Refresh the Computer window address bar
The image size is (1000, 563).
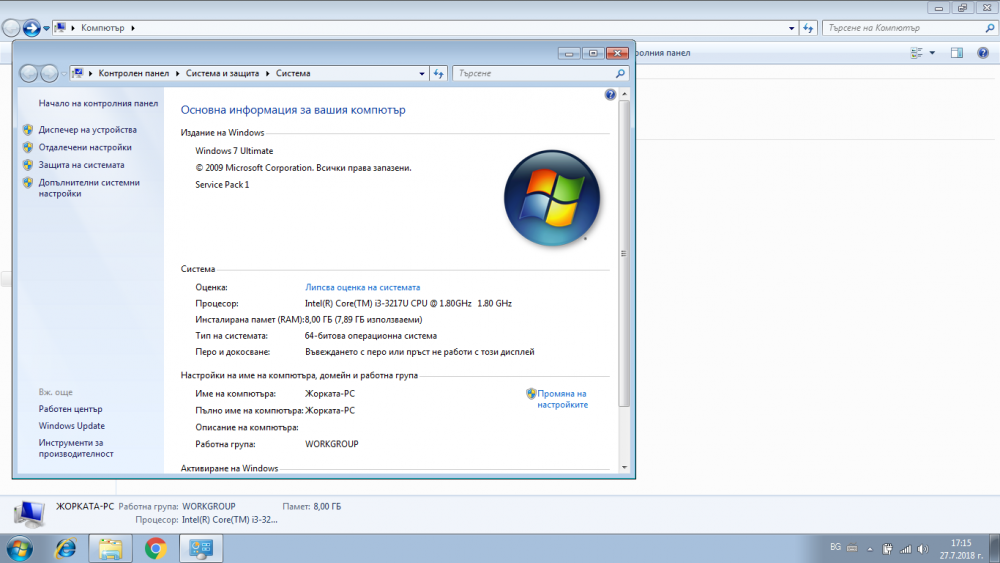click(x=808, y=28)
